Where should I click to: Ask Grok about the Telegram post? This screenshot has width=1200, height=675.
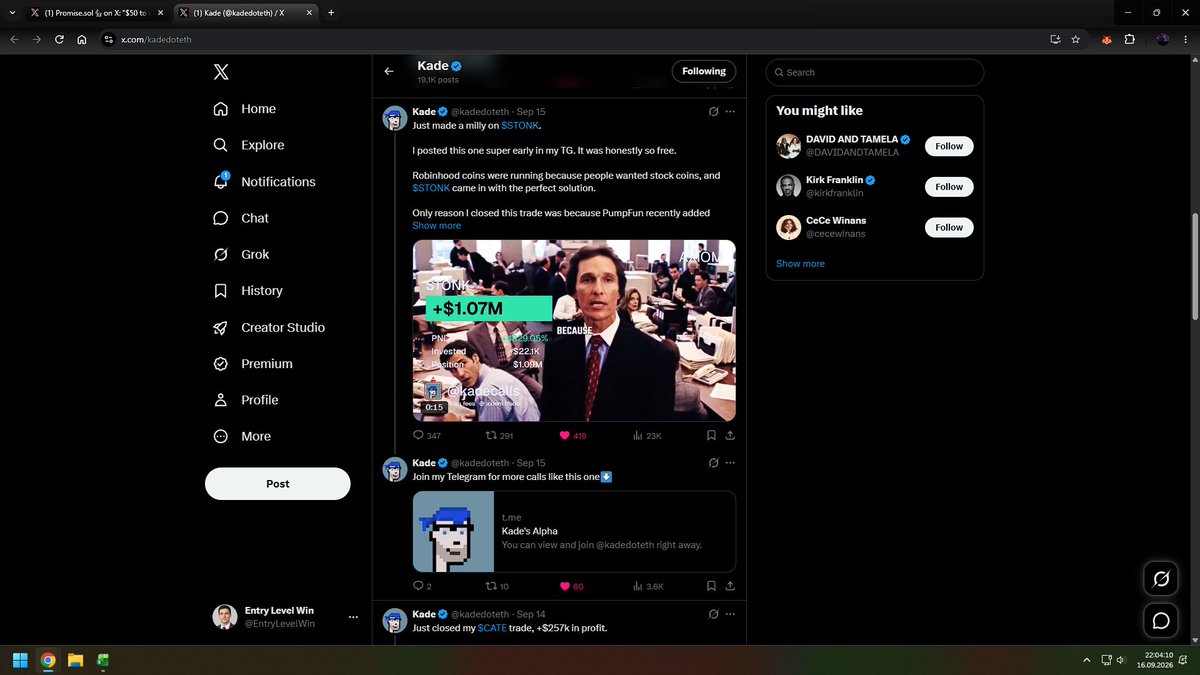713,463
